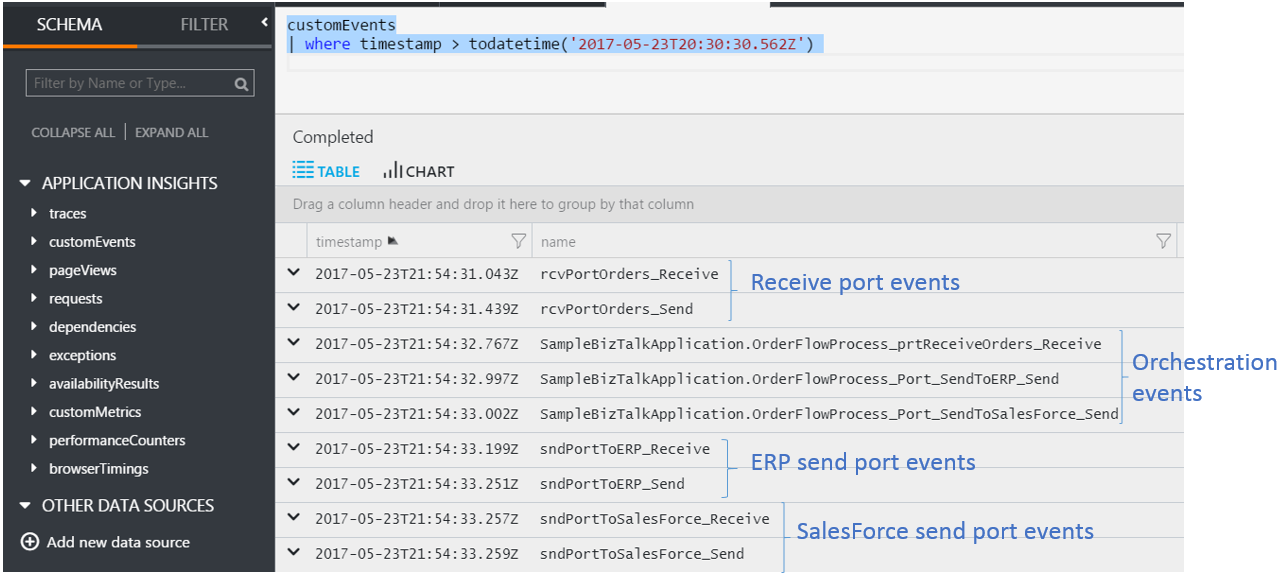The image size is (1286, 573).
Task: Click the sndPortToSalesForce_Receive name cell
Action: tap(655, 519)
